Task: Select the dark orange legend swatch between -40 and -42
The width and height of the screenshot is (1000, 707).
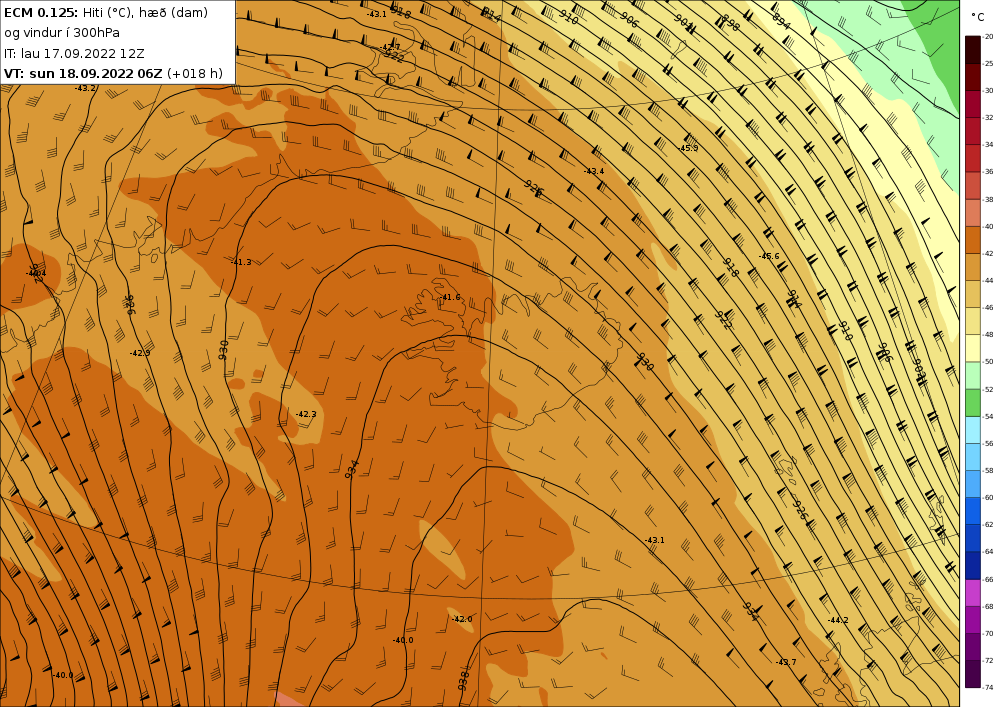Action: click(x=973, y=240)
